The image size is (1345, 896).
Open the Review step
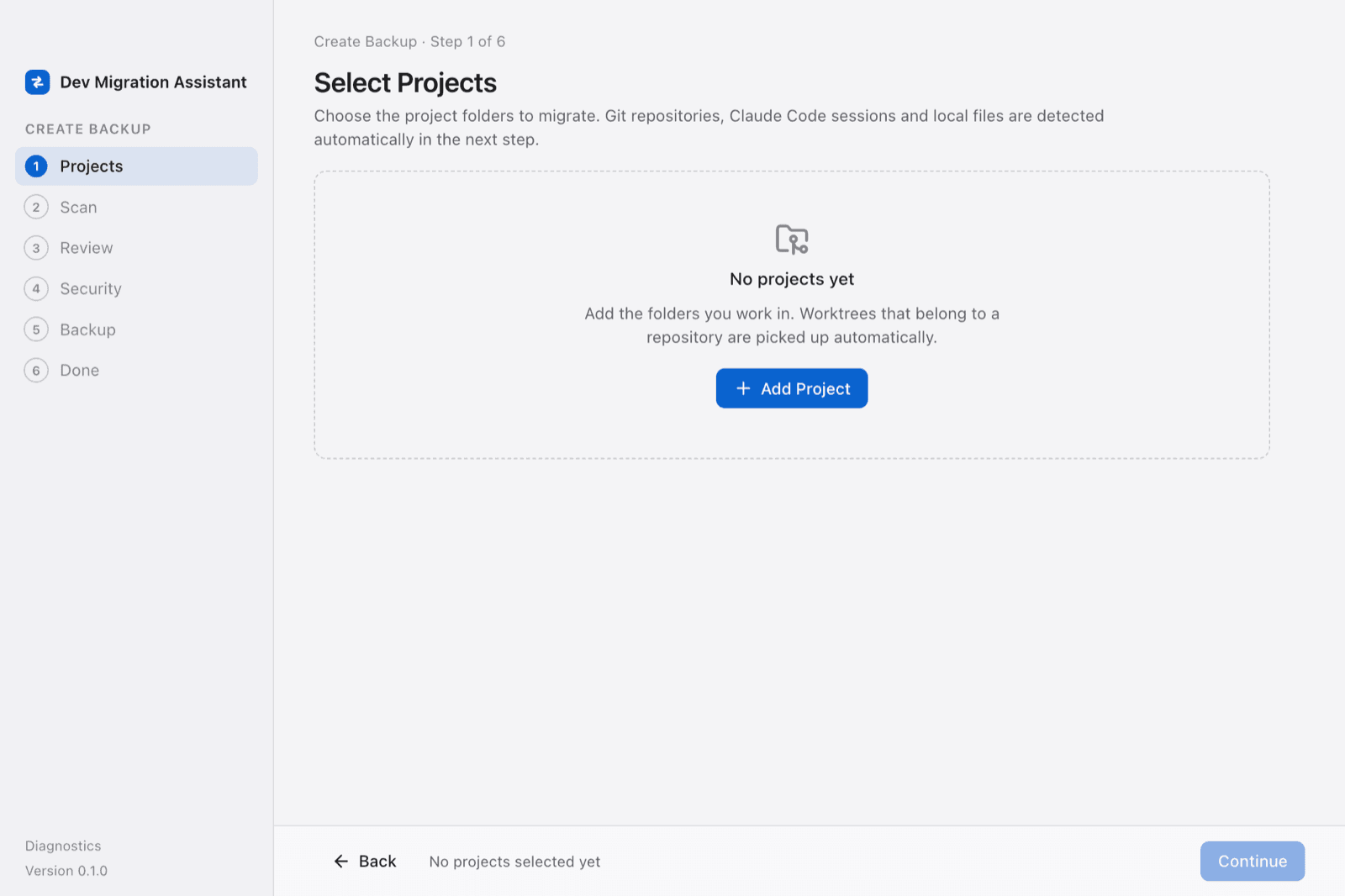coord(136,248)
